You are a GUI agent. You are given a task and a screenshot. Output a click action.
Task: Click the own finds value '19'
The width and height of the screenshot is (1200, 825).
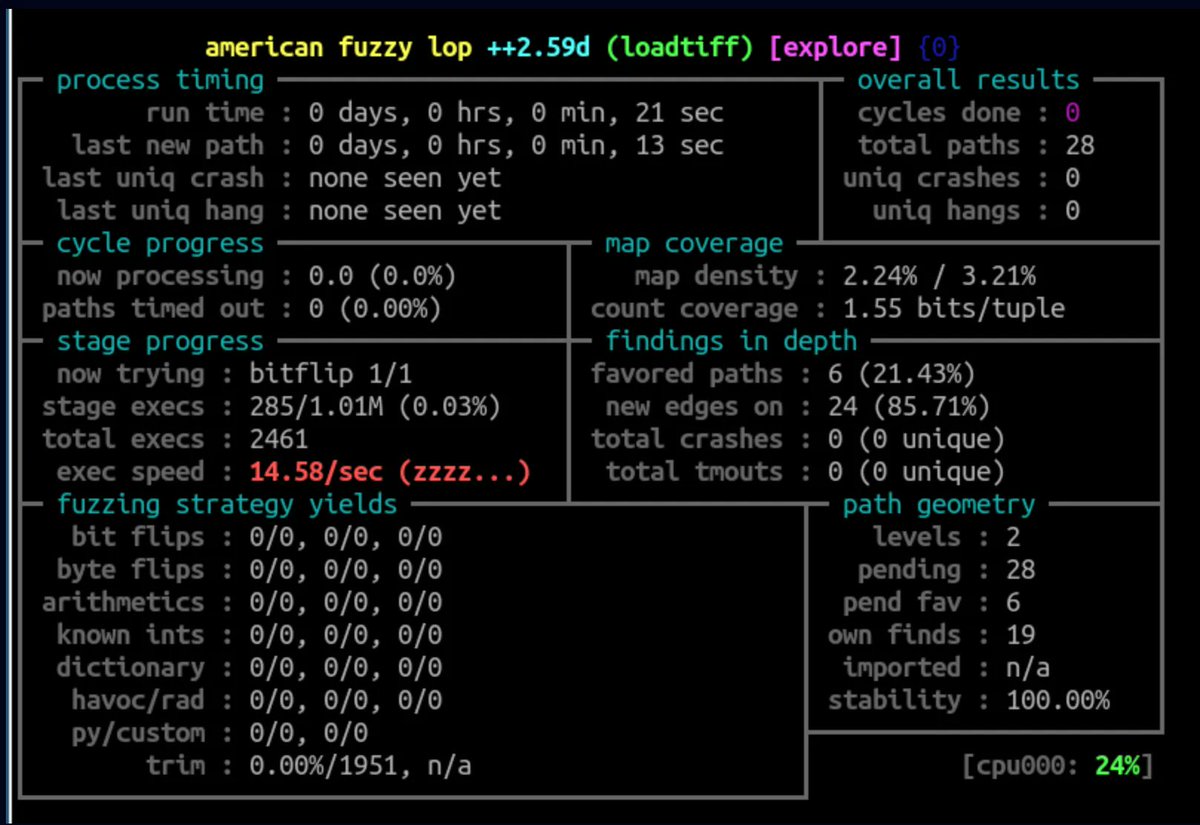1021,636
